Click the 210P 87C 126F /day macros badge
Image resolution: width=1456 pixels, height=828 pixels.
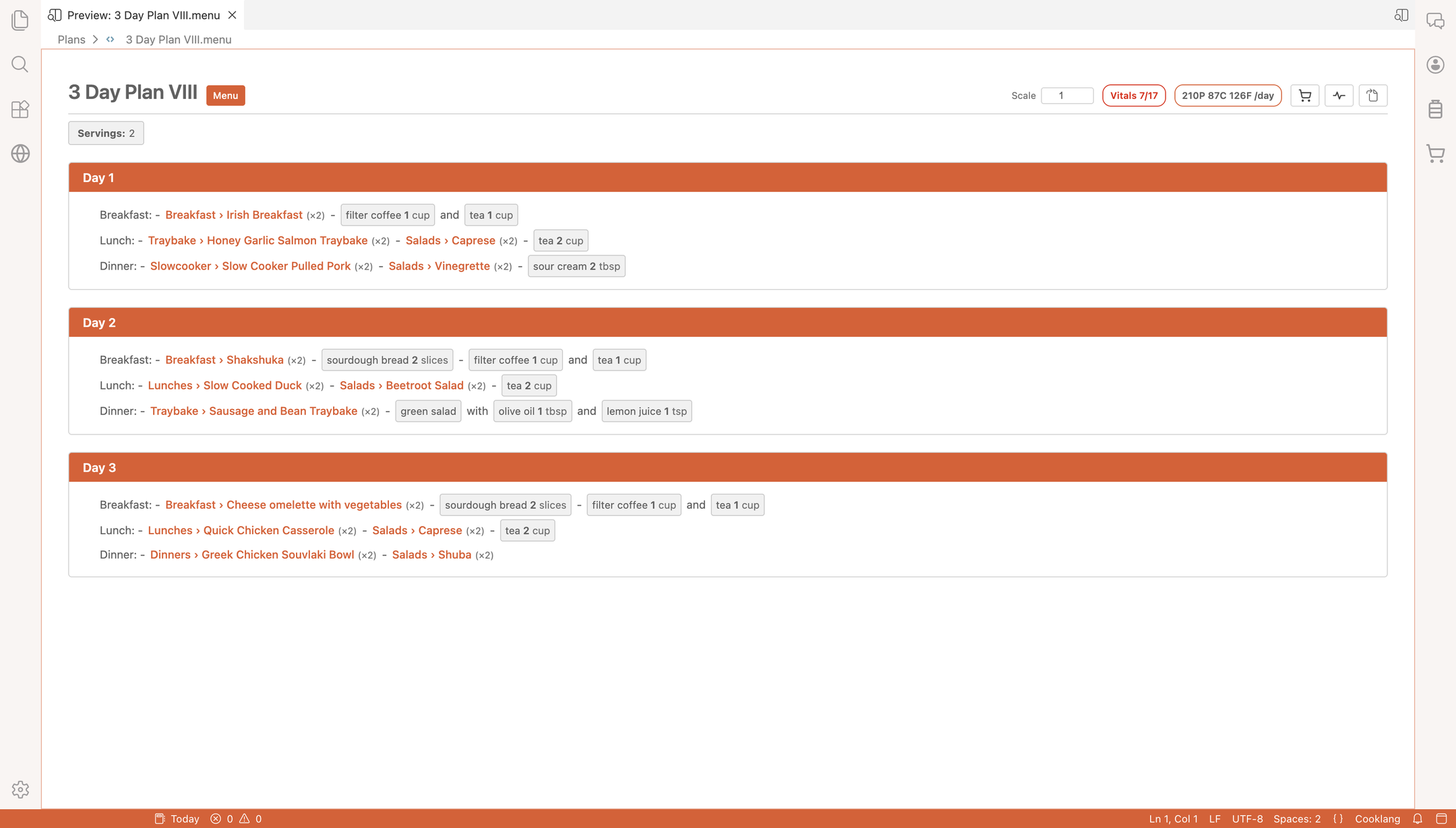[x=1227, y=96]
